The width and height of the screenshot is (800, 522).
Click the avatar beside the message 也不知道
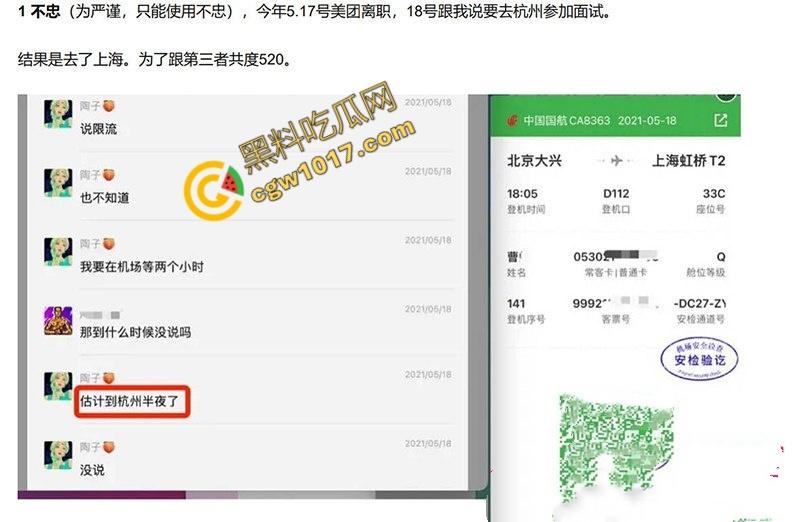[x=58, y=182]
